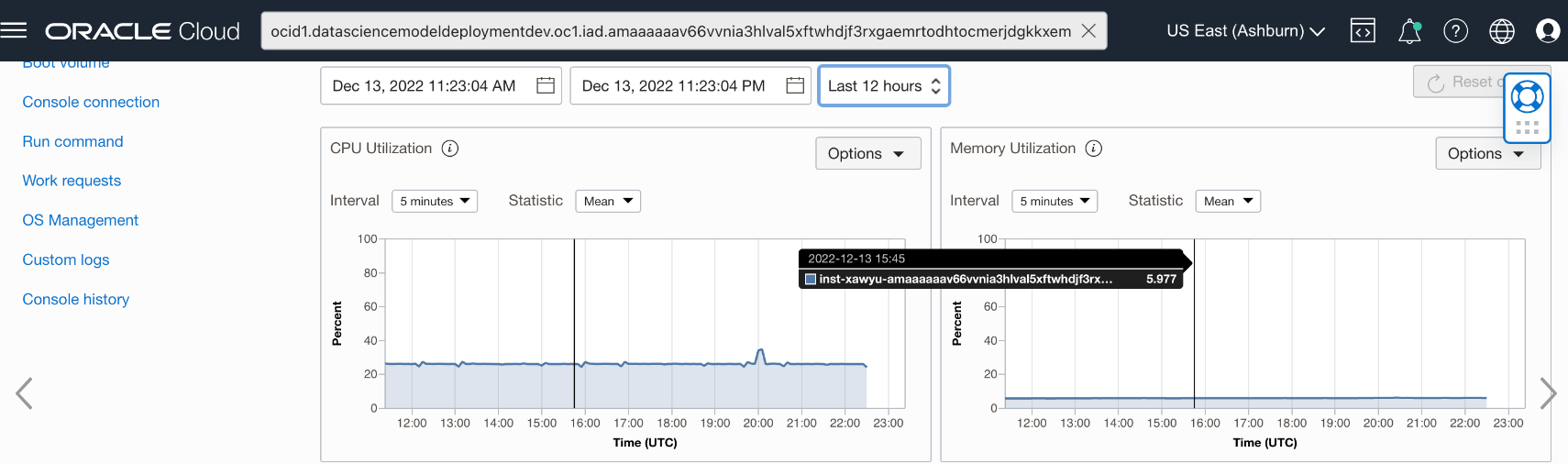Change CPU chart Interval dropdown
This screenshot has height=464, width=1568.
click(x=435, y=202)
